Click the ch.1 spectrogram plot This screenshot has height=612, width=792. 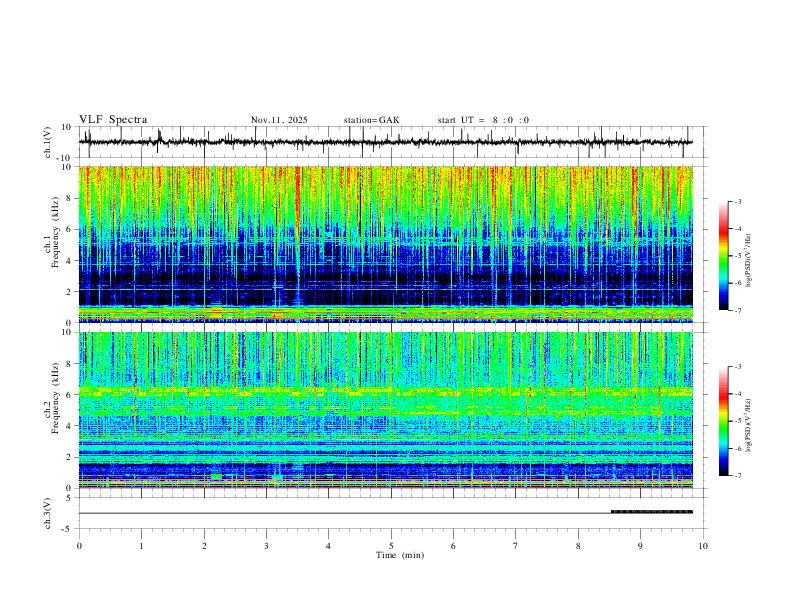click(386, 244)
